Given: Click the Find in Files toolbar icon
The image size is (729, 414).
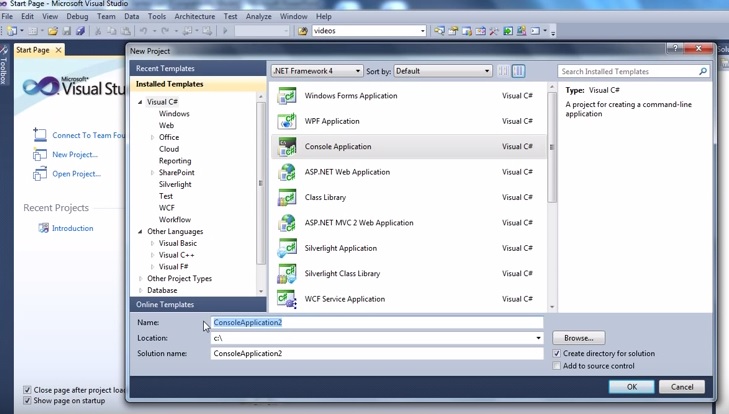Looking at the screenshot, I should (x=303, y=31).
